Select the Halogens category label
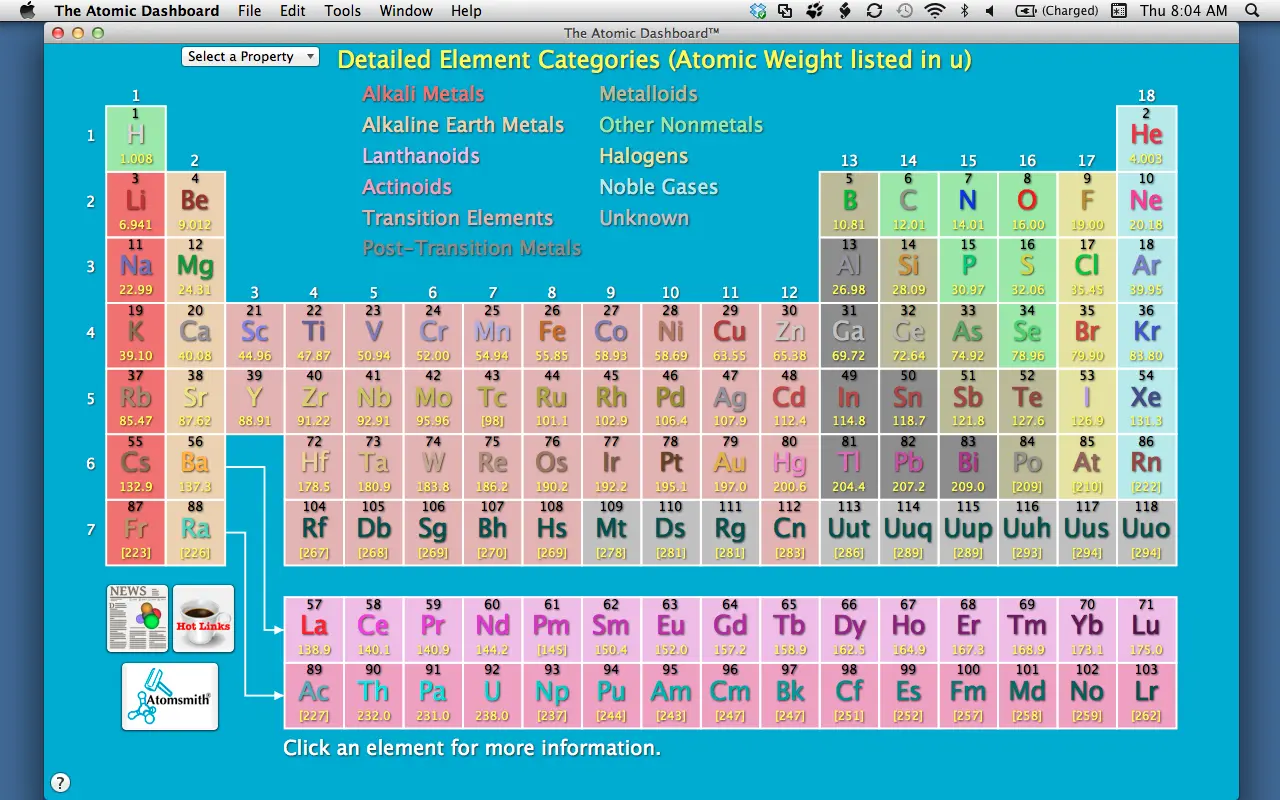The image size is (1280, 800). (x=644, y=156)
